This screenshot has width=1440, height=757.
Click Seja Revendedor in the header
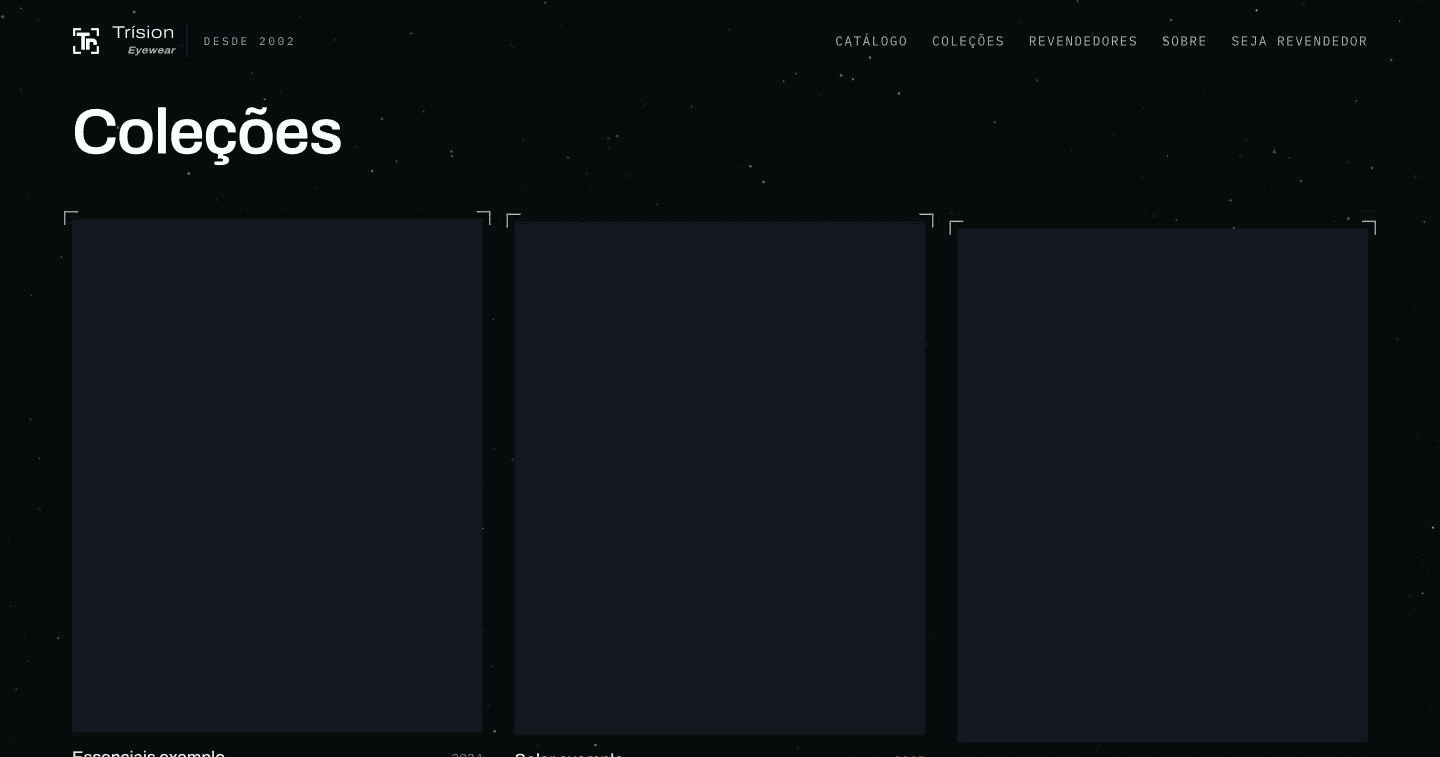point(1299,41)
